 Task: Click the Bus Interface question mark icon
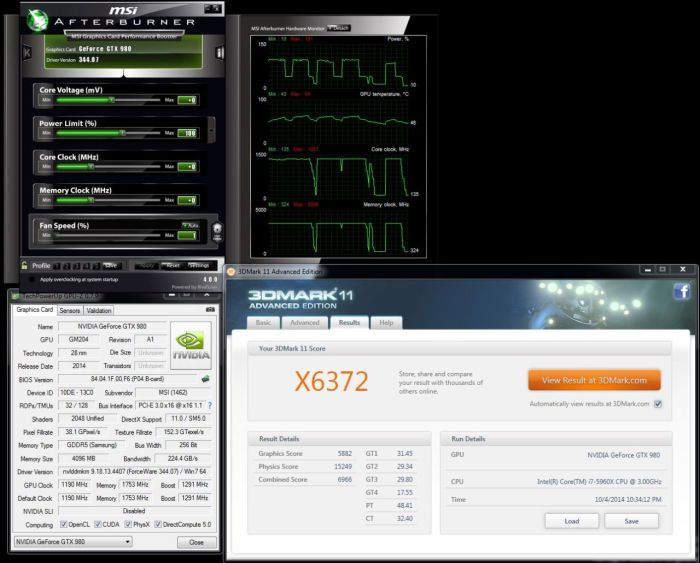coord(210,405)
